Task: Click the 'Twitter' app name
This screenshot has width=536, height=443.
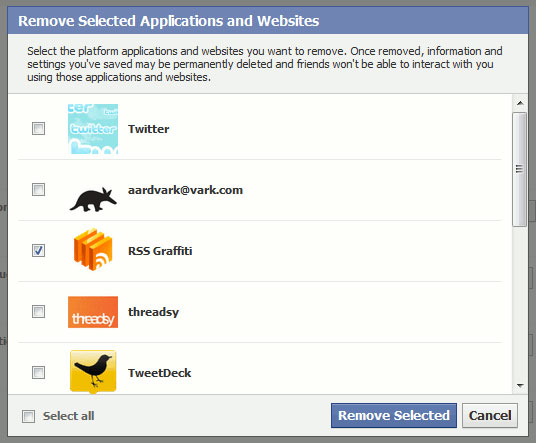Action: point(149,129)
